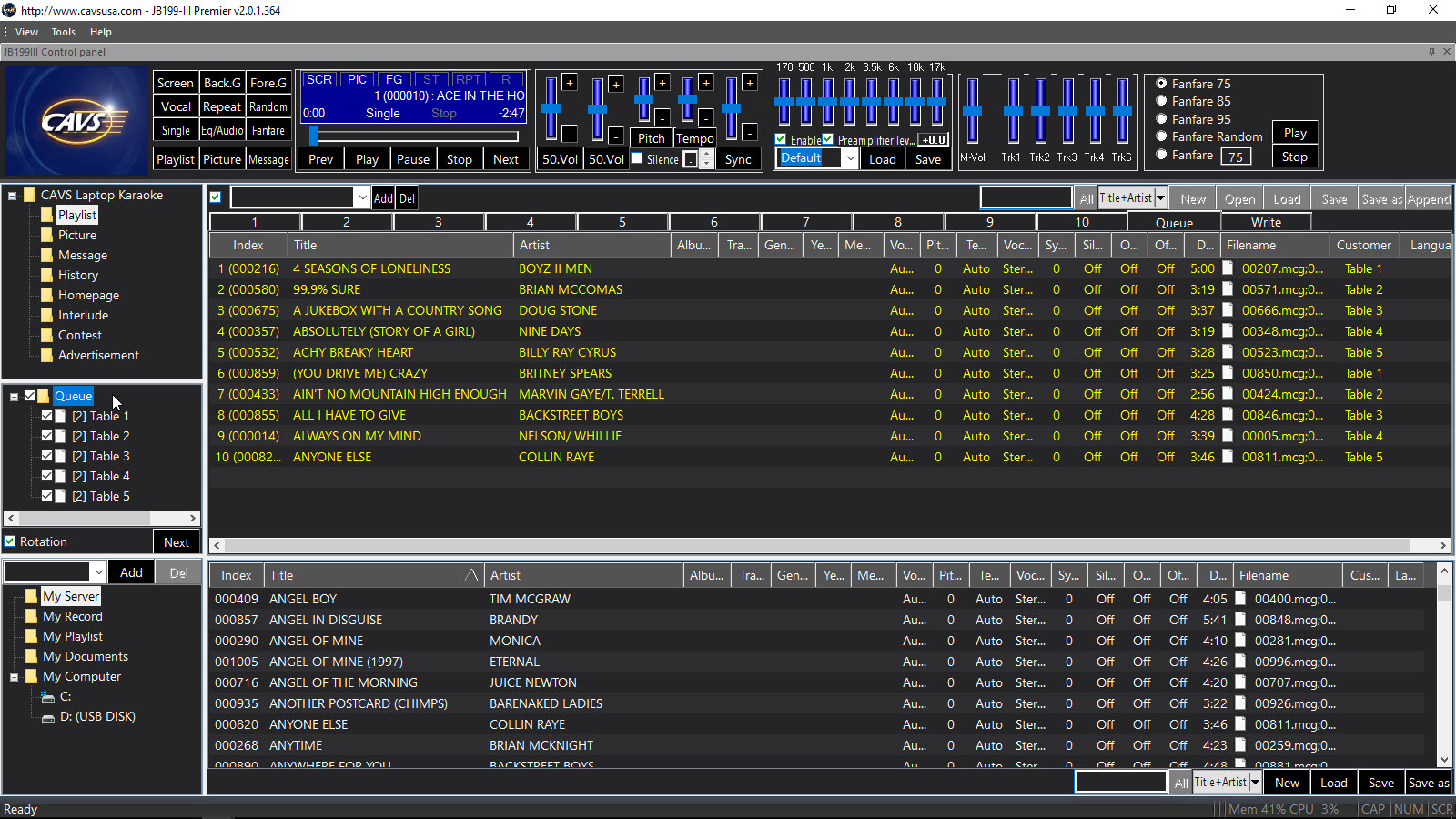The width and height of the screenshot is (1456, 819).
Task: Open the Tools menu
Action: tap(64, 32)
